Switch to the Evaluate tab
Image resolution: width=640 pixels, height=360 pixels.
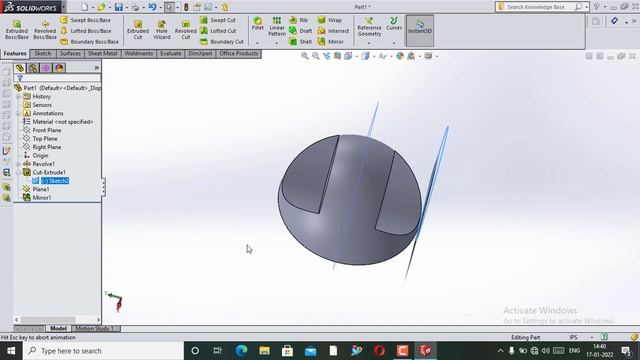click(171, 53)
